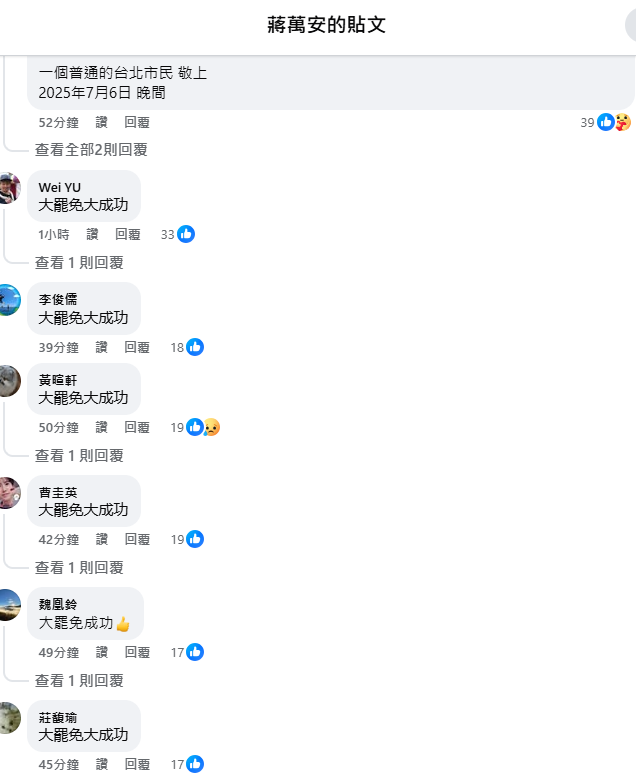Click the like reaction icon on 魏凰鈴's comment
Viewport: 636px width, 777px height.
click(195, 652)
